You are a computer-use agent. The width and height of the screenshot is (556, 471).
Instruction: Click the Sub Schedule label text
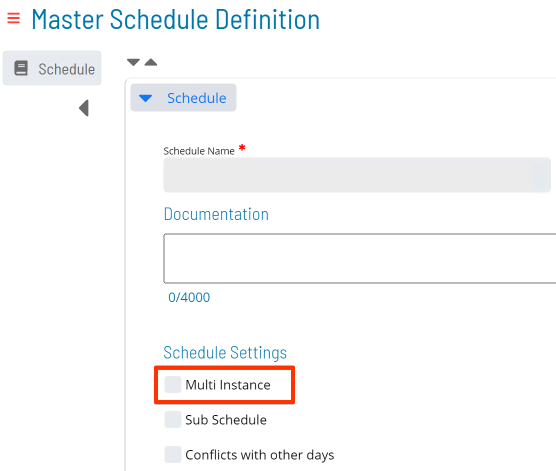[x=226, y=420]
